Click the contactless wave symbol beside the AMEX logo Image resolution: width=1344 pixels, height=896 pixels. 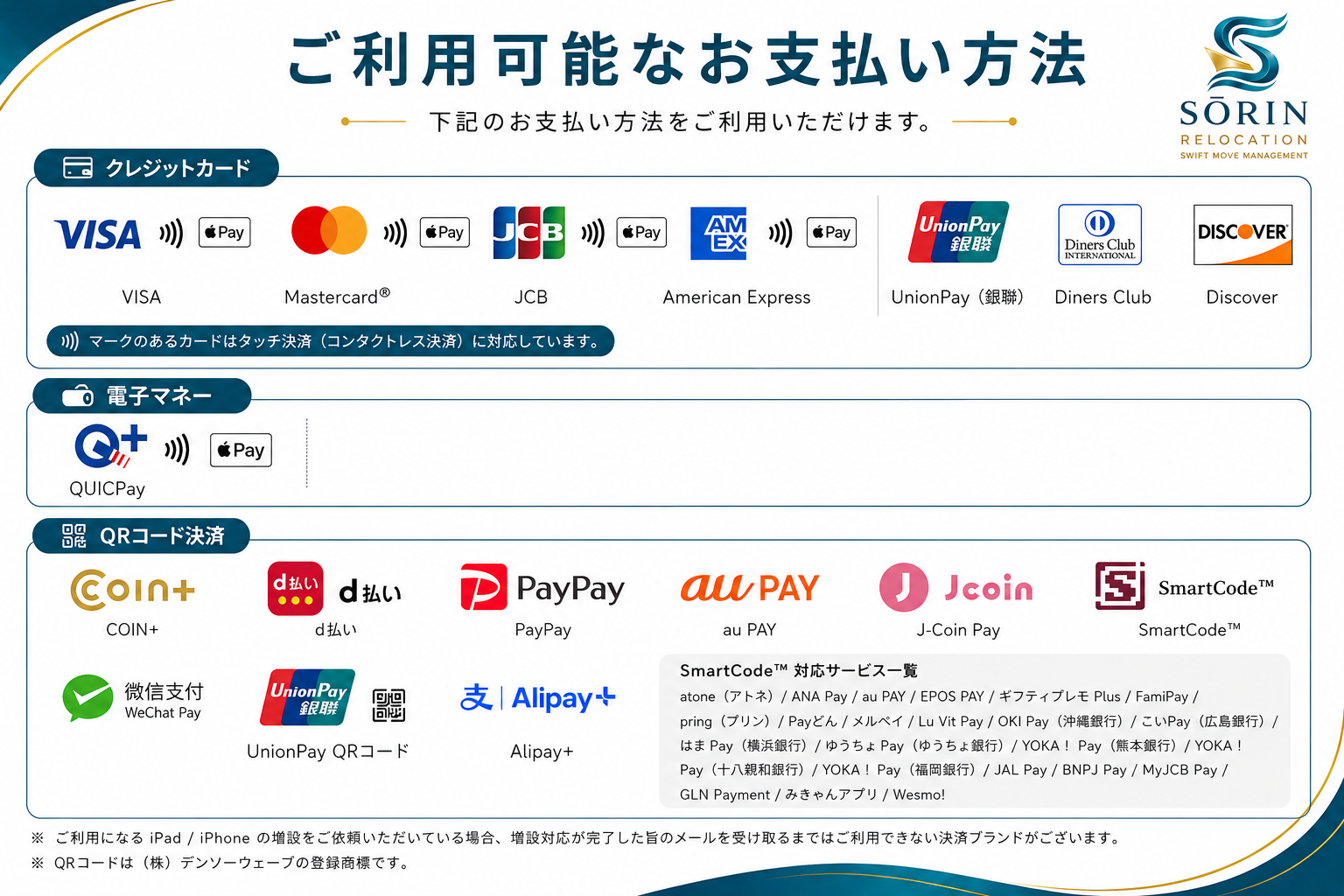780,234
